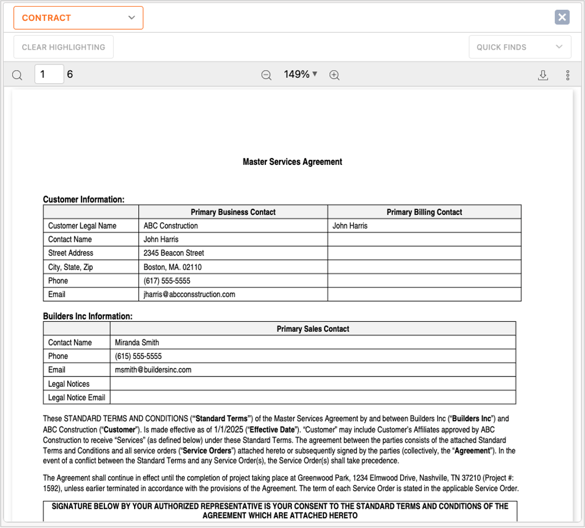This screenshot has width=585, height=528.
Task: Expand the Quick Finds dropdown
Action: point(520,47)
